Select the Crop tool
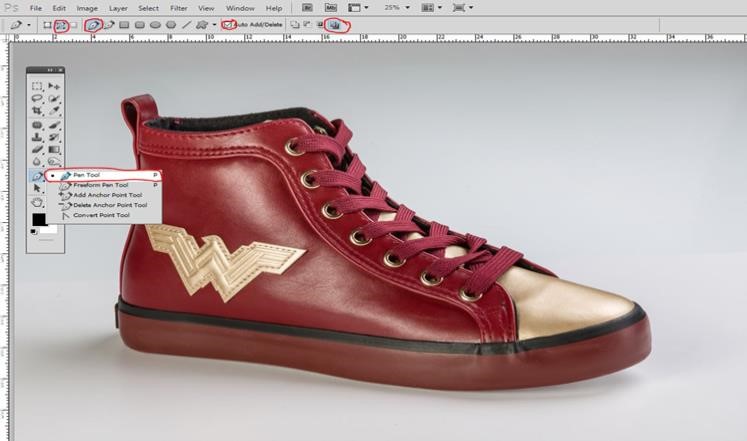 click(37, 110)
